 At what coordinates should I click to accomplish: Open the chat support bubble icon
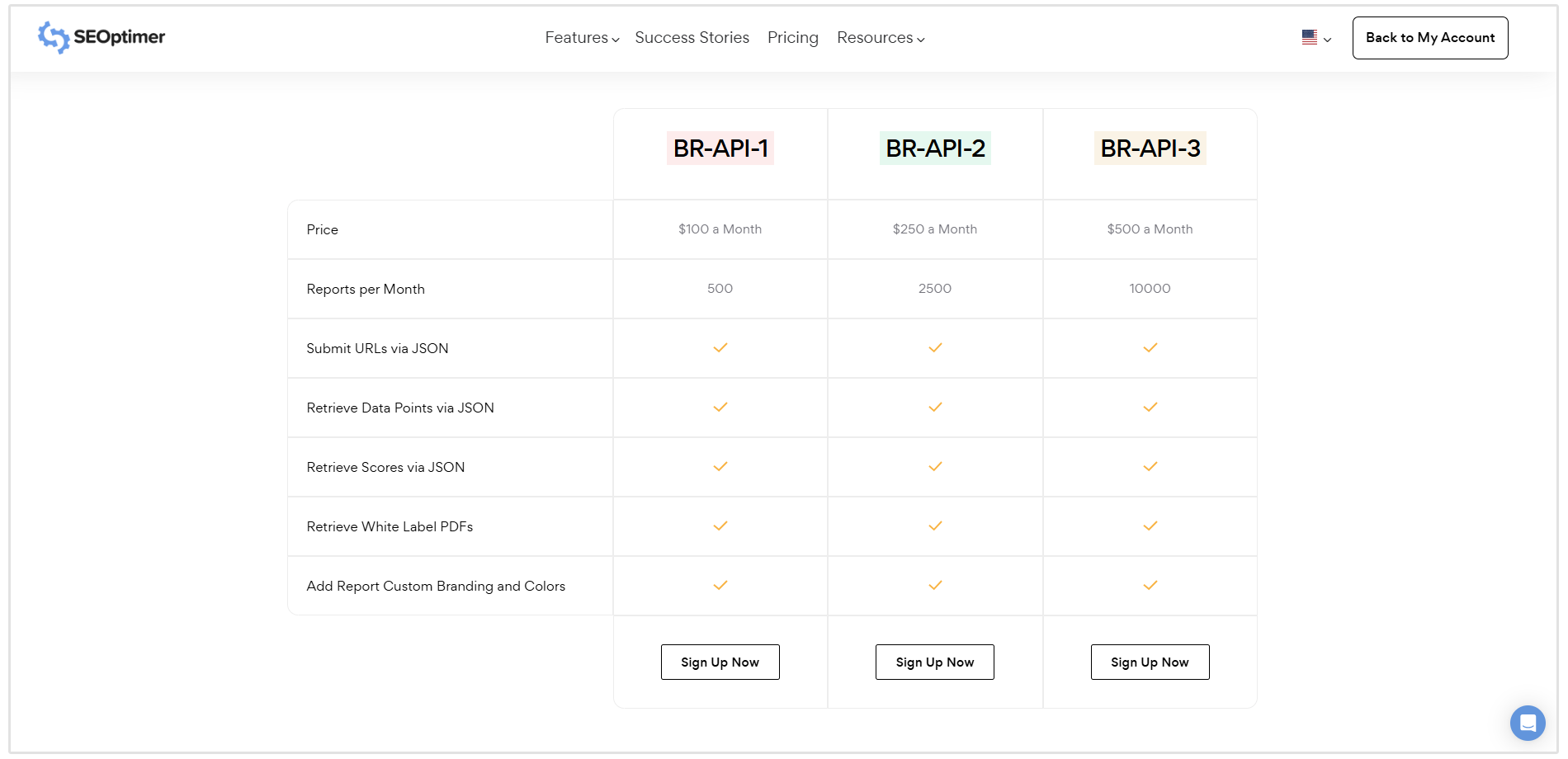[x=1528, y=724]
